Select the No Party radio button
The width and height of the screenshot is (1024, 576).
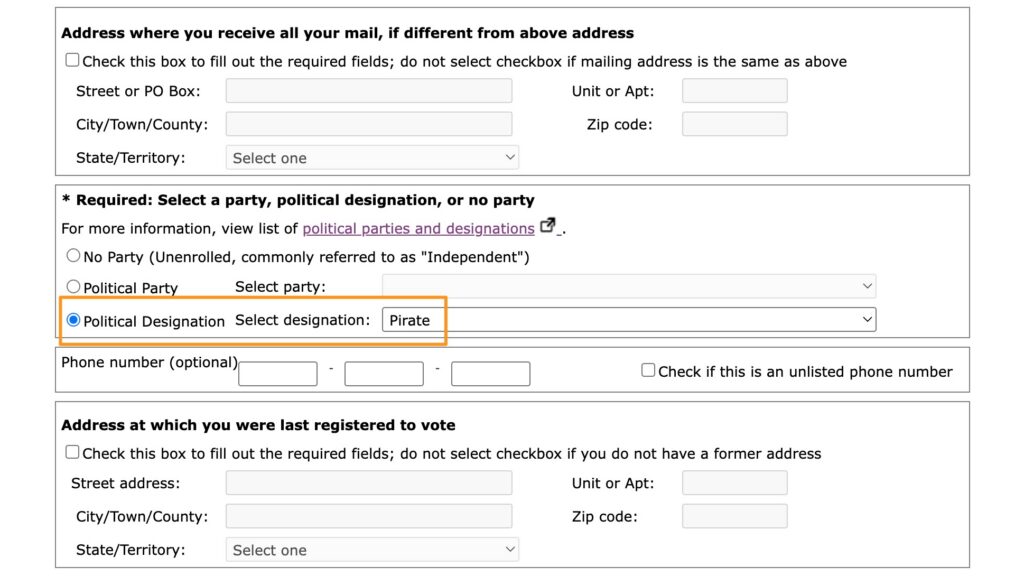pyautogui.click(x=73, y=256)
